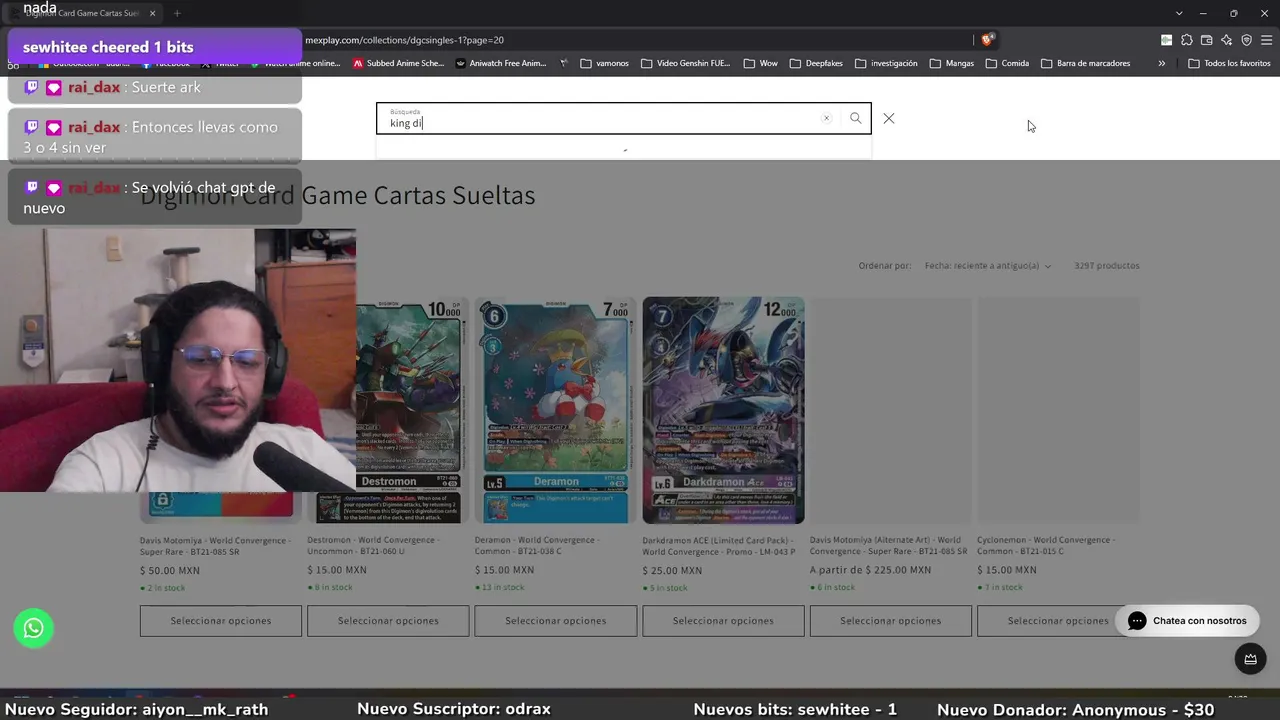Open 'Barra de marcadores' bookmark folder
This screenshot has height=720, width=1280.
coord(1086,63)
